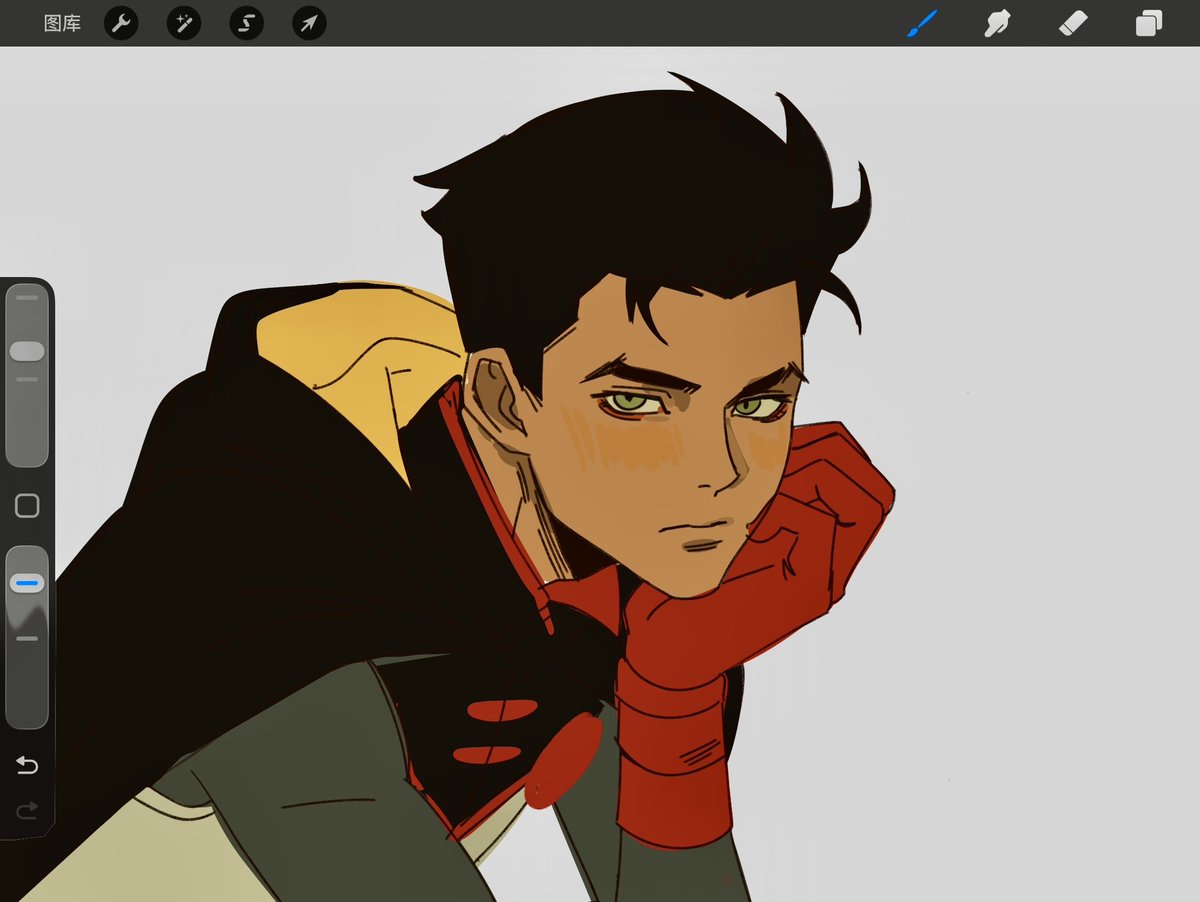Screen dimensions: 1200x902
Task: Open the Gallery (图库) button
Action: (62, 23)
